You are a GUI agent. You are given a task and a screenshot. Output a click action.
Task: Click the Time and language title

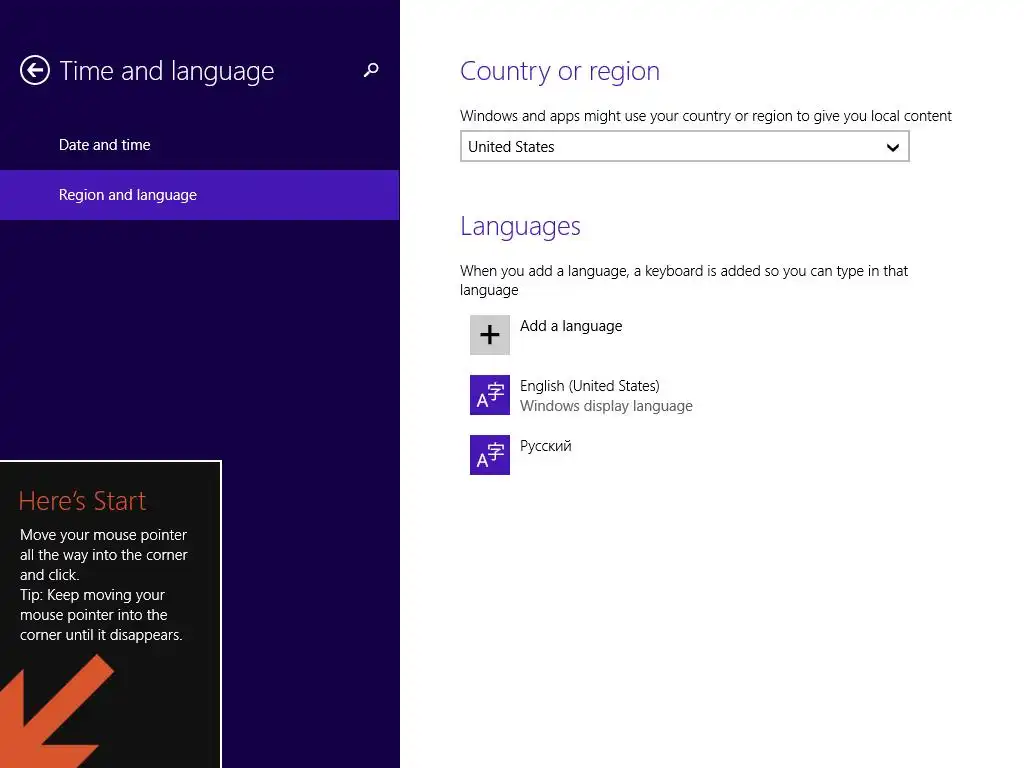pos(167,71)
